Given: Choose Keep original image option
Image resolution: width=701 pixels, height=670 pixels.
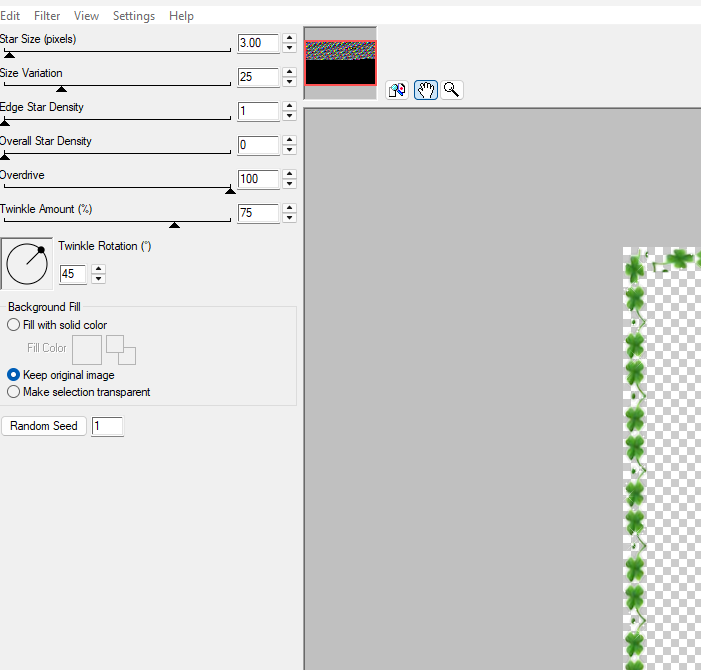Looking at the screenshot, I should (13, 375).
